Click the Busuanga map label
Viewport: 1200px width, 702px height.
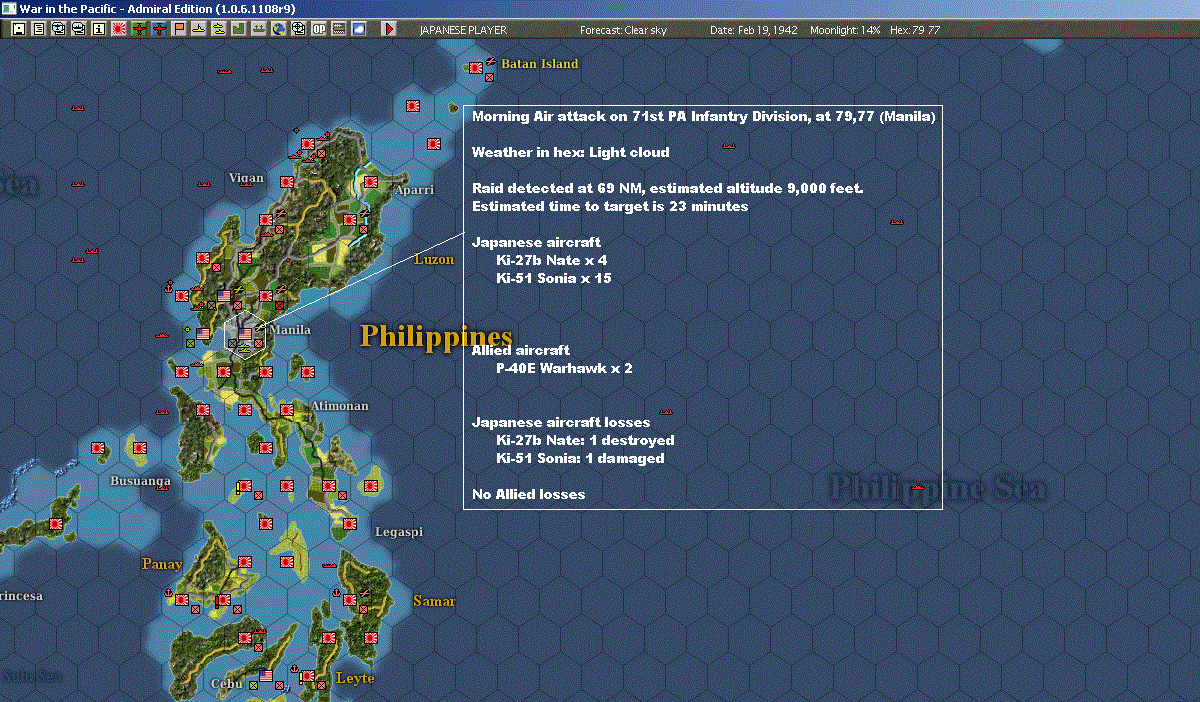140,480
